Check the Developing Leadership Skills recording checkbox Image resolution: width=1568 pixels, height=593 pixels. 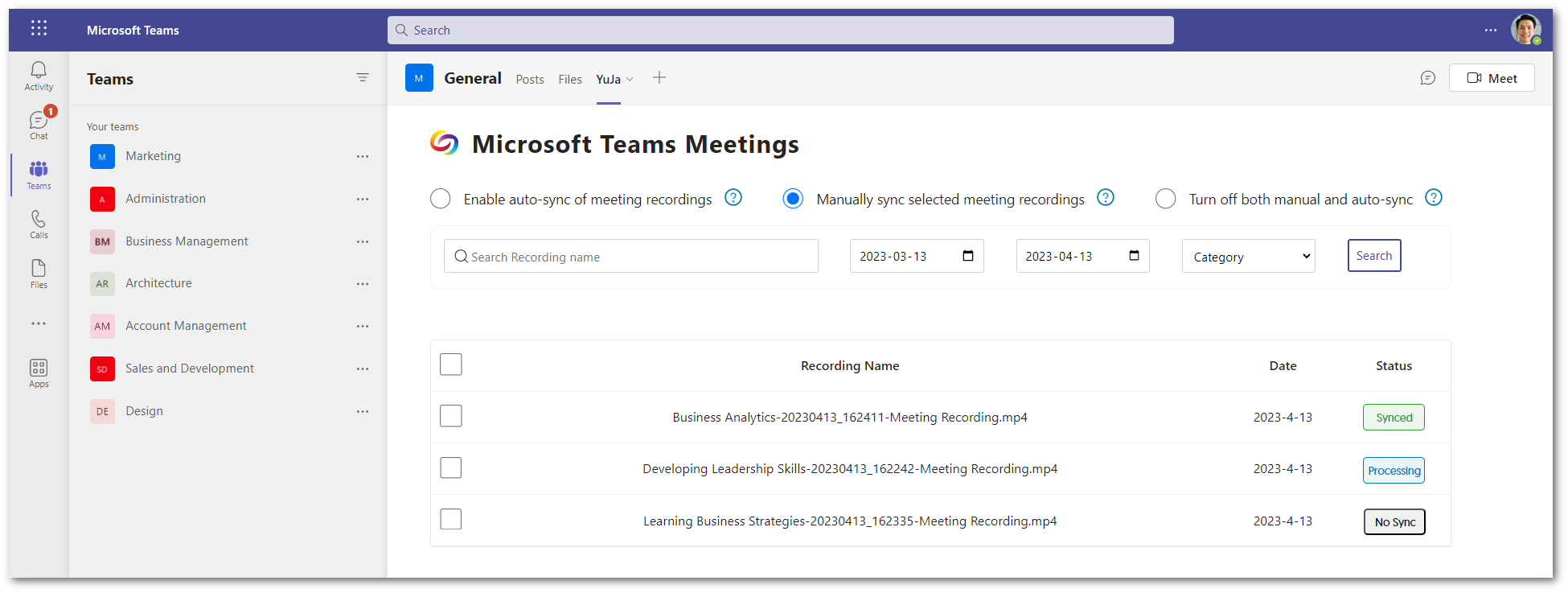coord(451,467)
